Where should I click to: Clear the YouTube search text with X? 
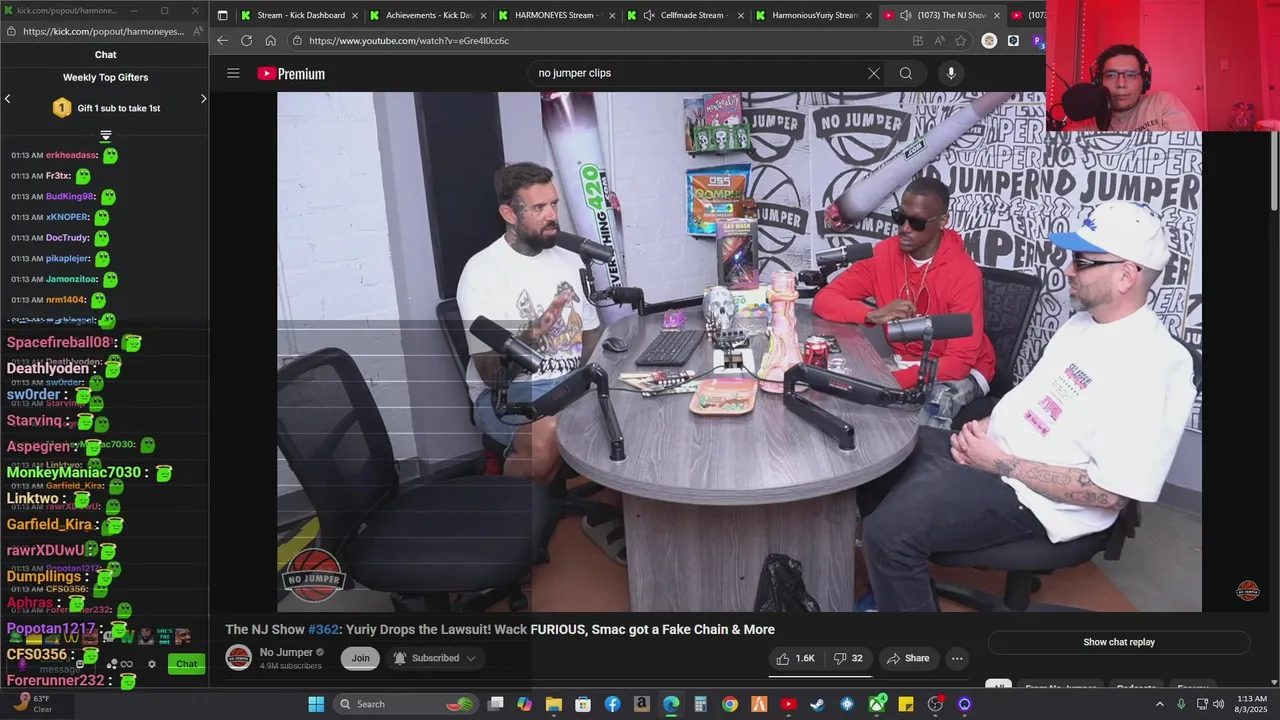pos(874,73)
